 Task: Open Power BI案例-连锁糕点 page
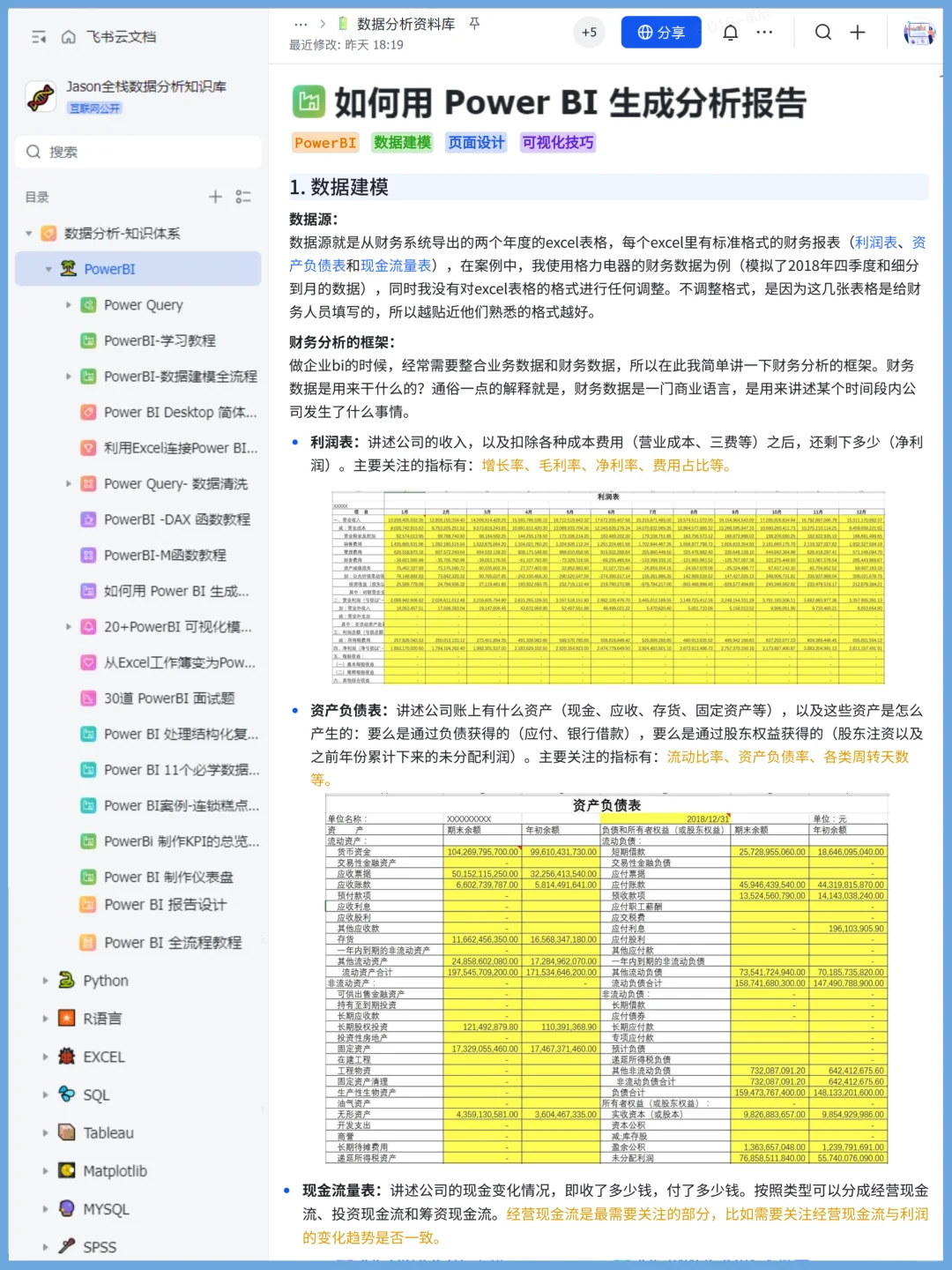tap(182, 805)
